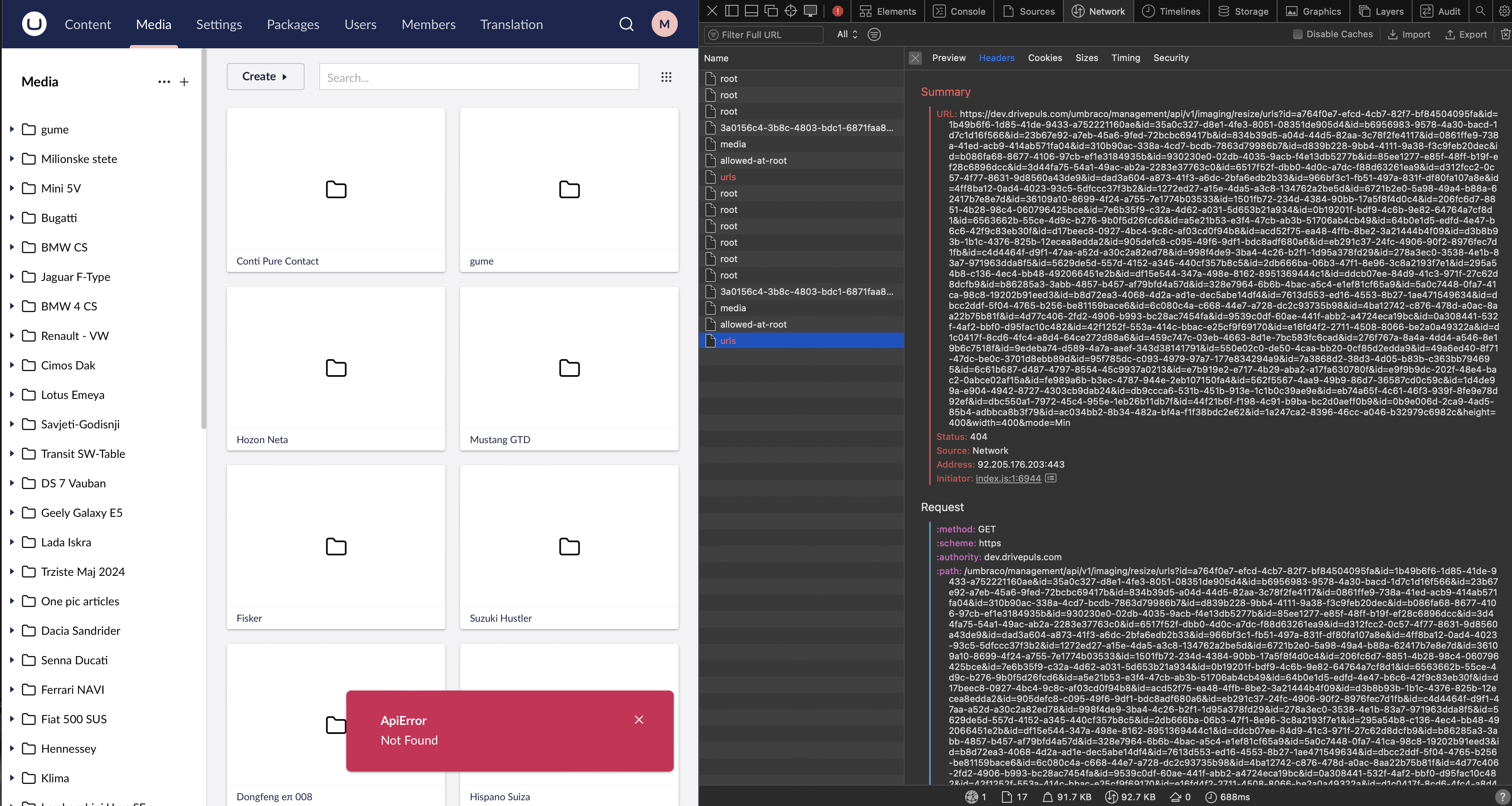The height and width of the screenshot is (806, 1512).
Task: Click the Create button
Action: coord(265,76)
